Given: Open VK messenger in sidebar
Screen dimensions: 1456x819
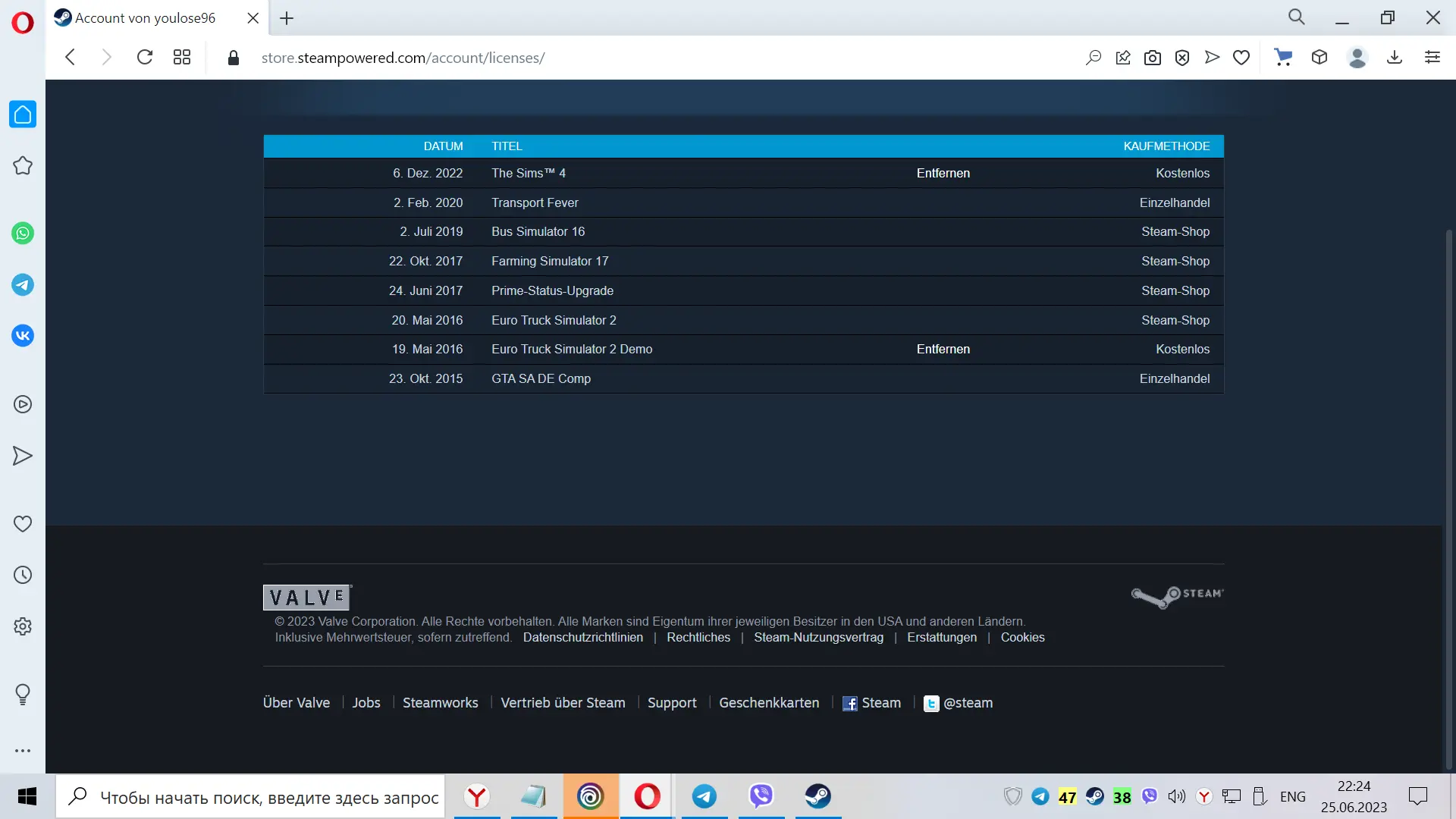Looking at the screenshot, I should [x=23, y=336].
